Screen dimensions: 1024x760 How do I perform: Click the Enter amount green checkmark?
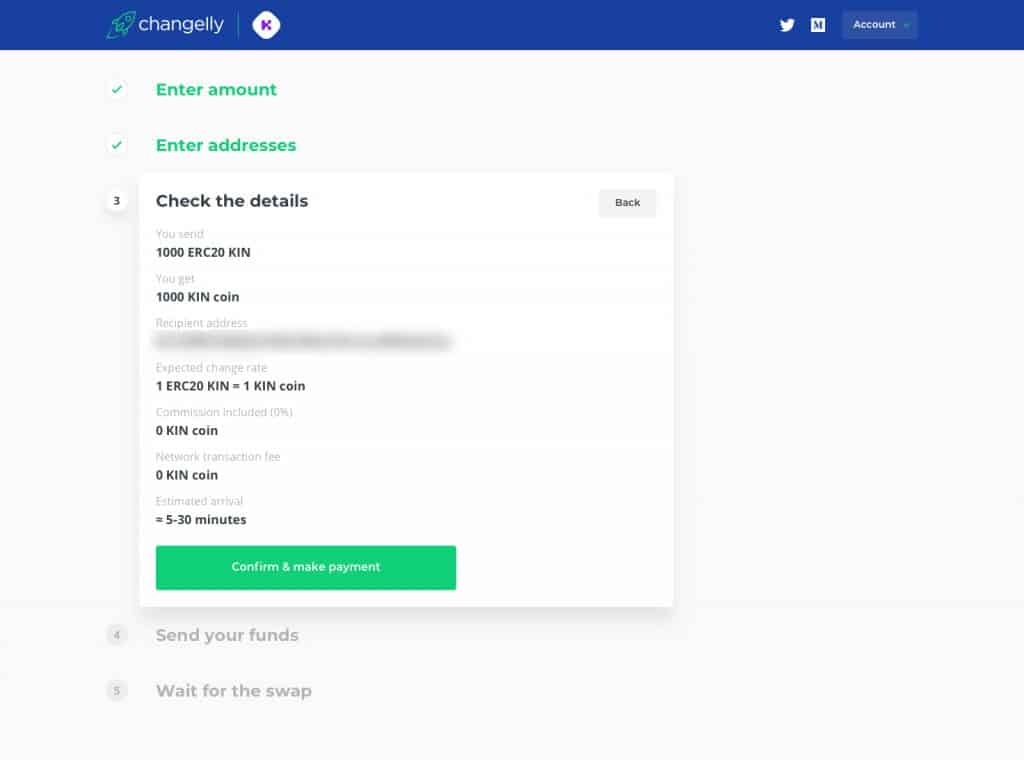[117, 89]
